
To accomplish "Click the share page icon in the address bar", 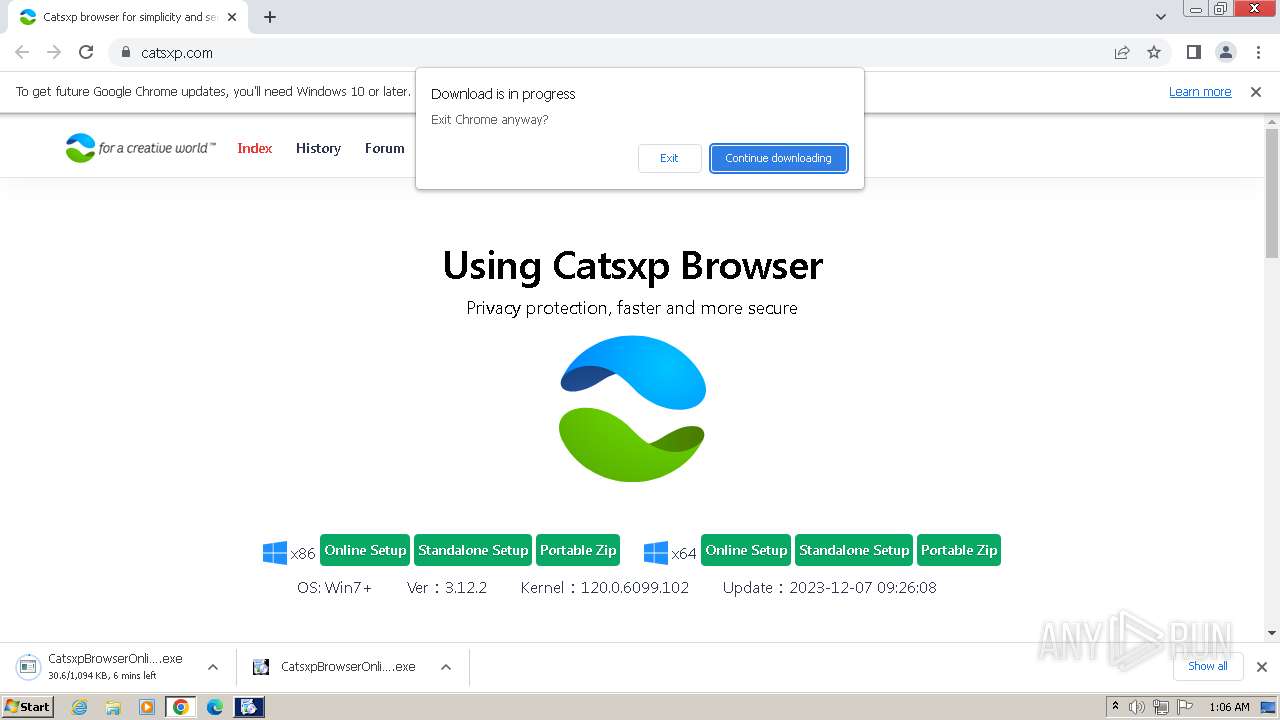I will point(1122,52).
